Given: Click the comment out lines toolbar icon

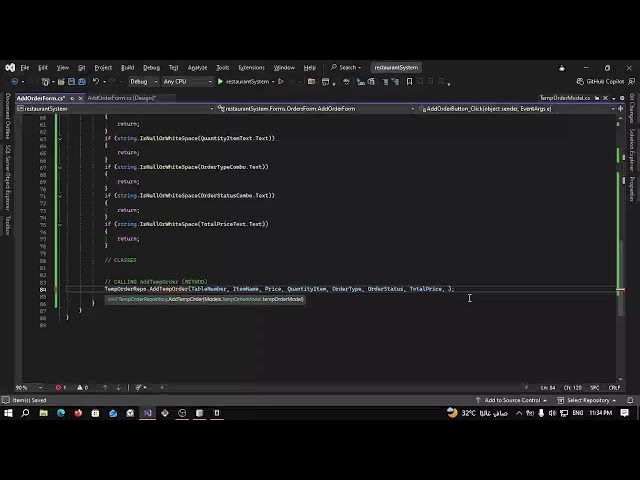Looking at the screenshot, I should [x=385, y=82].
